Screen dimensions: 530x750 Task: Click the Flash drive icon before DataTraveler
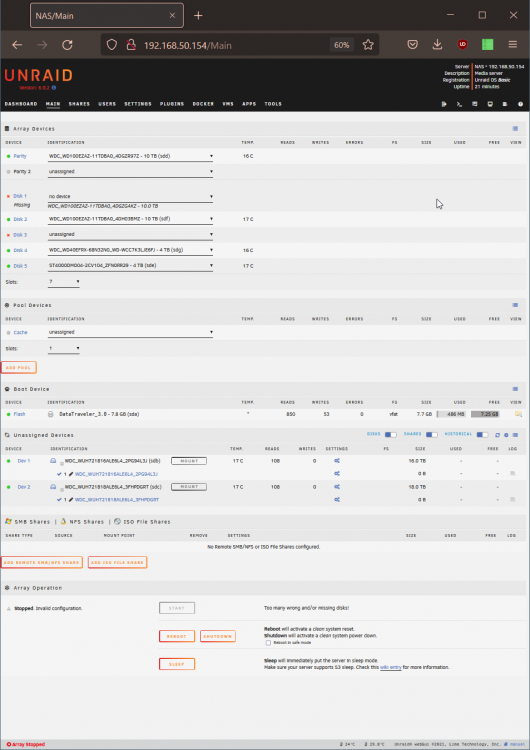51,414
